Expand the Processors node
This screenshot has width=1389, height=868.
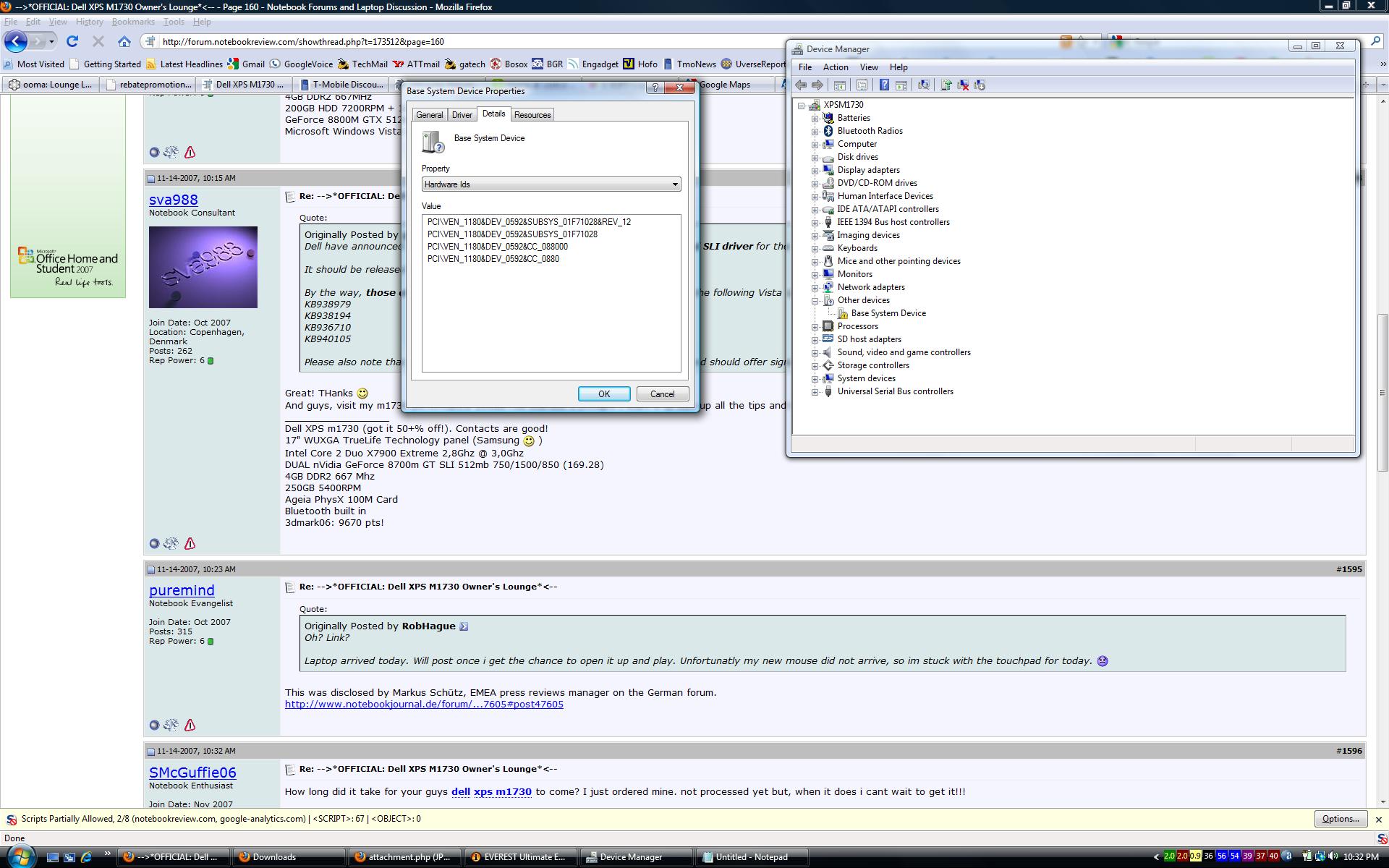pyautogui.click(x=815, y=327)
